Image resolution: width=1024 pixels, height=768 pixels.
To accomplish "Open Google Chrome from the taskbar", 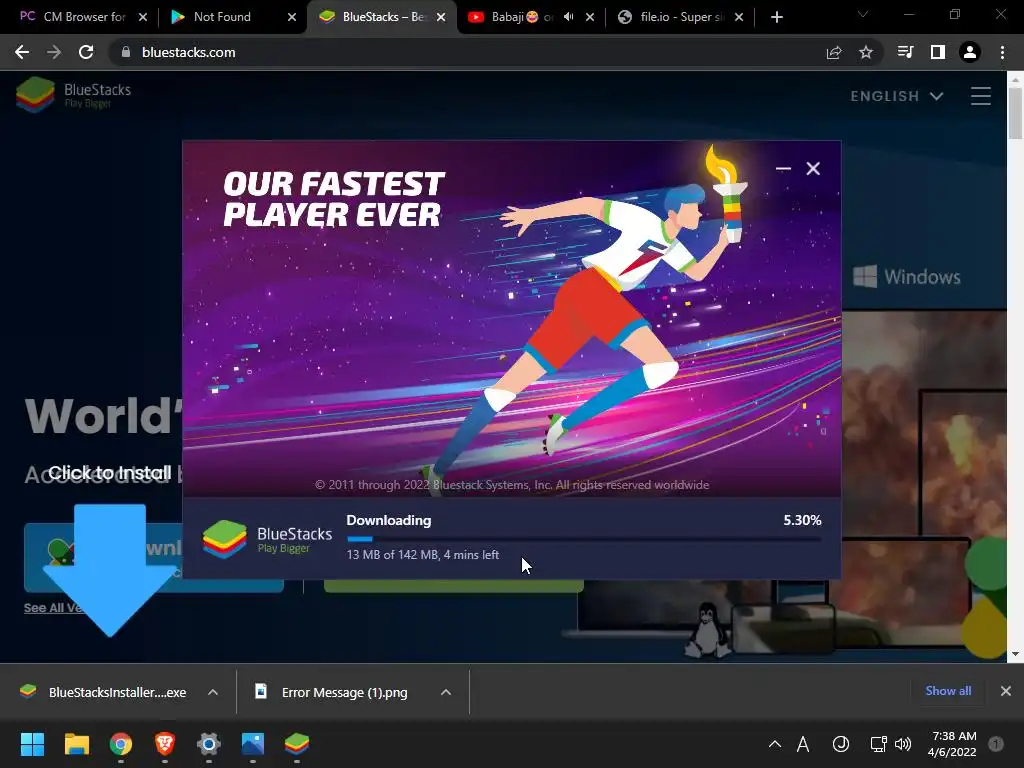I will (121, 744).
